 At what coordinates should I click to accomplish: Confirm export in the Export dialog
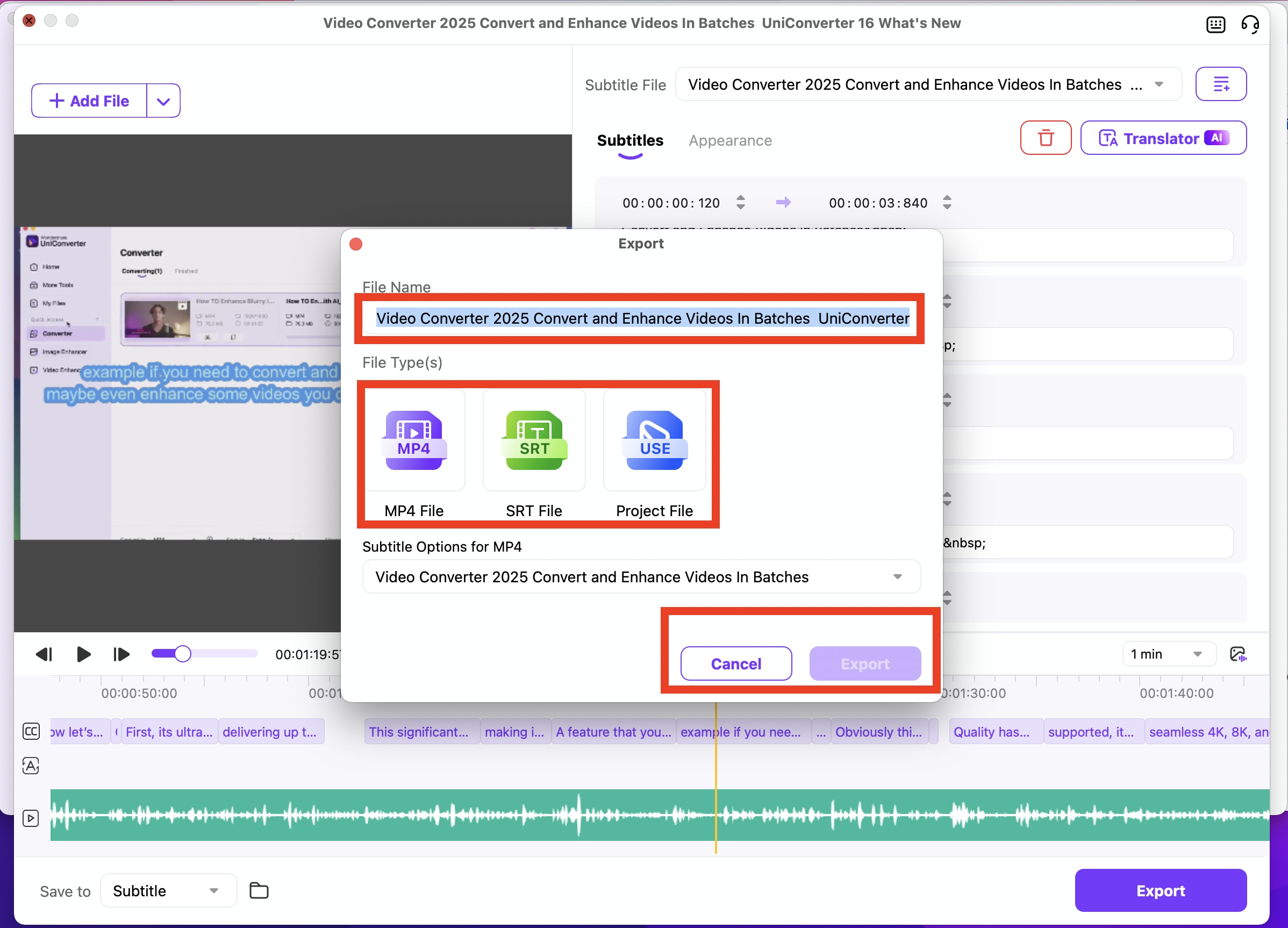pos(864,663)
